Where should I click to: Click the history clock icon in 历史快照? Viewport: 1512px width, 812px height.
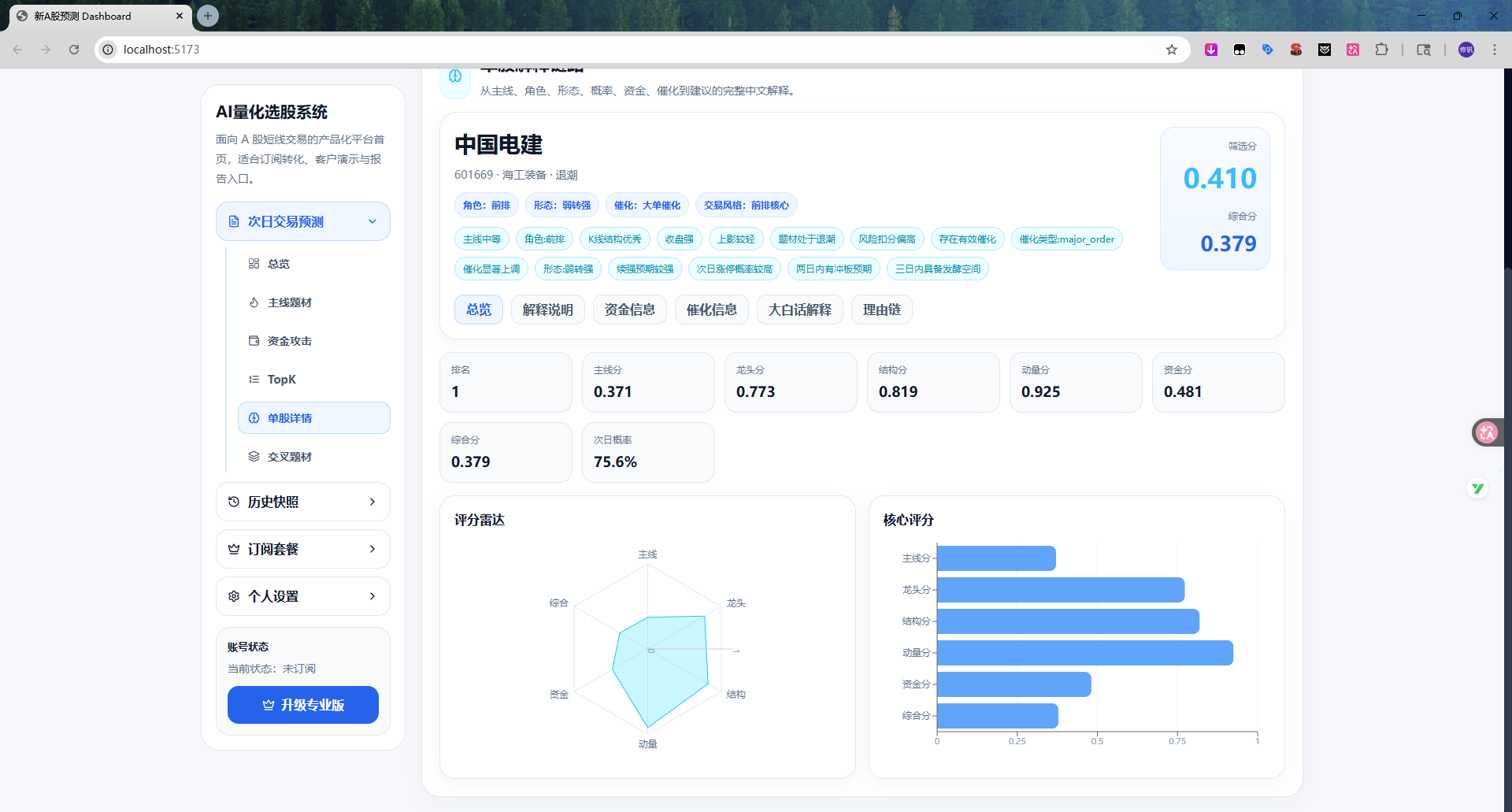234,502
